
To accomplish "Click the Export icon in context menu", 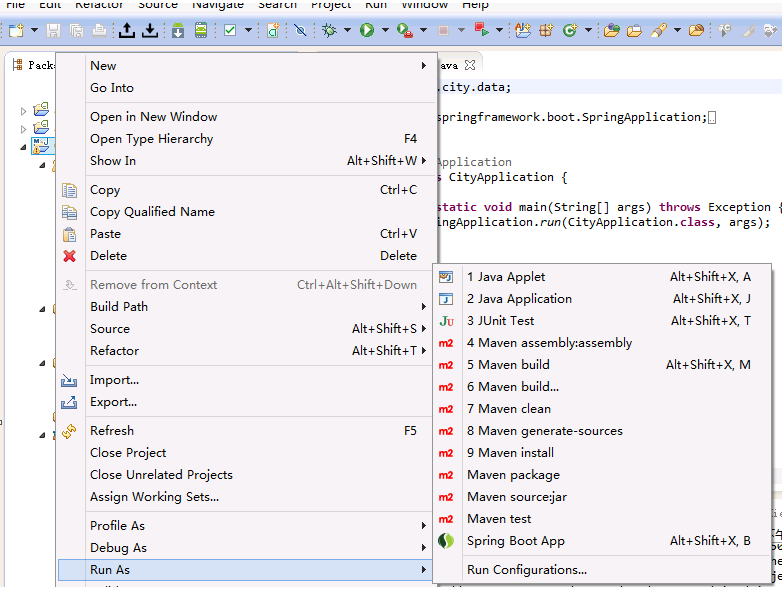I will click(x=69, y=402).
